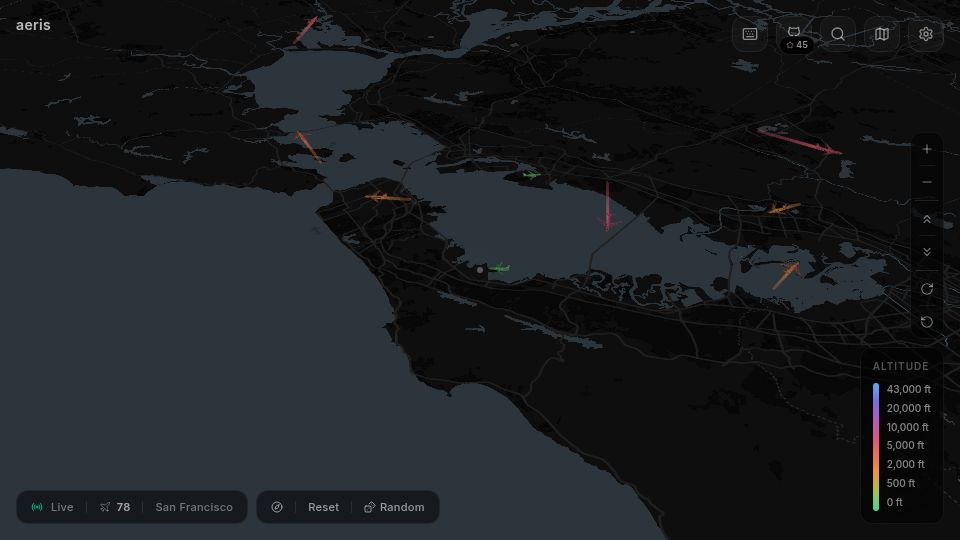Open the keyboard shortcuts panel

(750, 34)
